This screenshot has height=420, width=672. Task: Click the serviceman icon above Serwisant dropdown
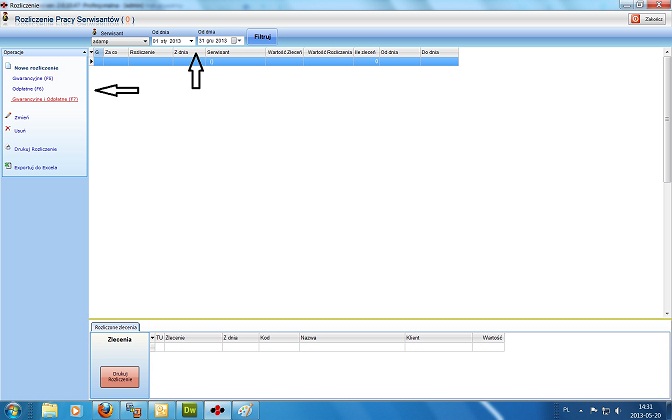tap(95, 32)
